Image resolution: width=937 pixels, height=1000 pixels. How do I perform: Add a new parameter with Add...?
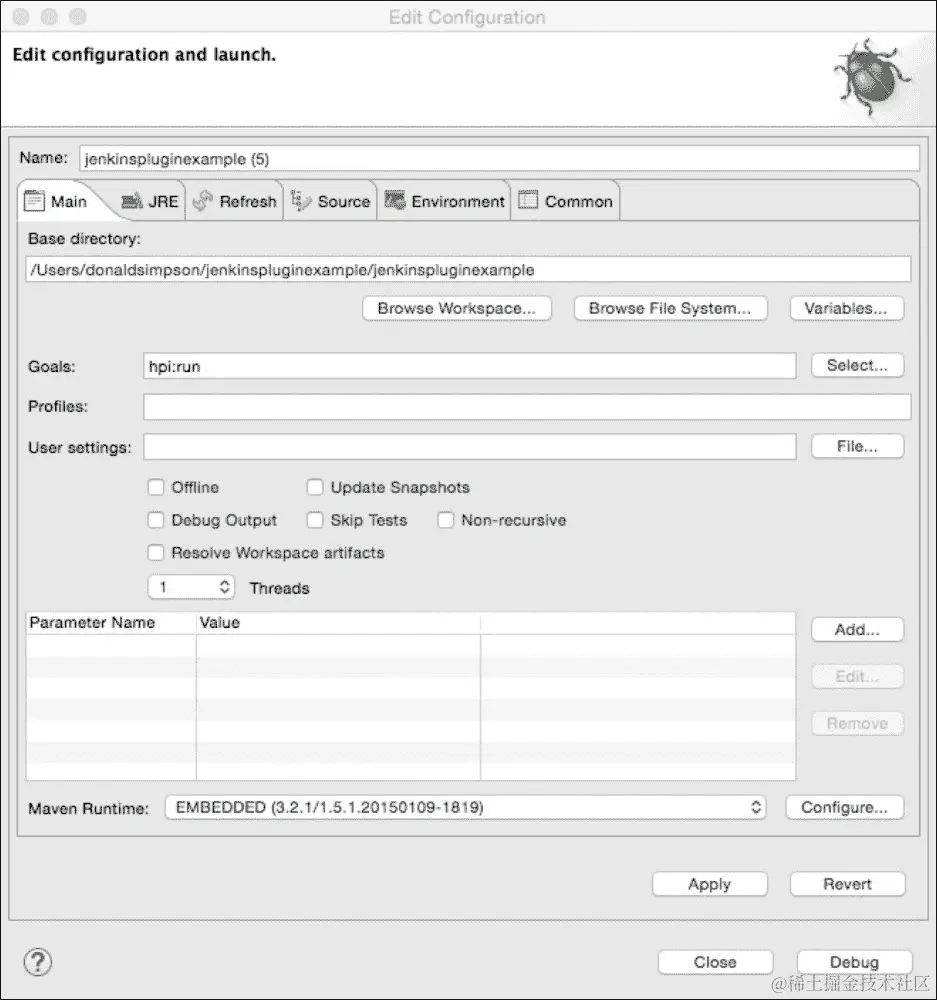click(857, 630)
